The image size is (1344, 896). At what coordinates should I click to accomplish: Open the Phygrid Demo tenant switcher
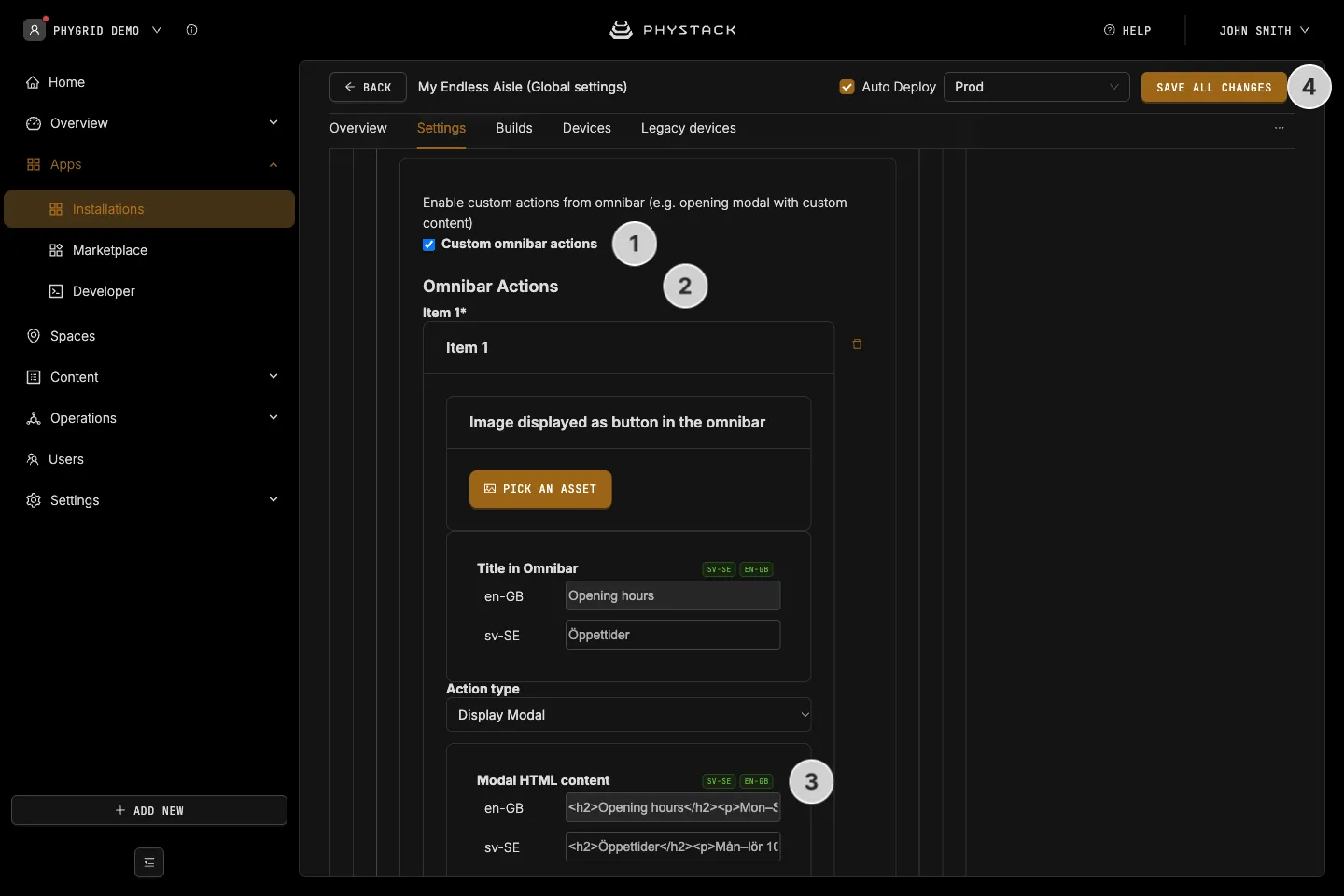pyautogui.click(x=107, y=30)
